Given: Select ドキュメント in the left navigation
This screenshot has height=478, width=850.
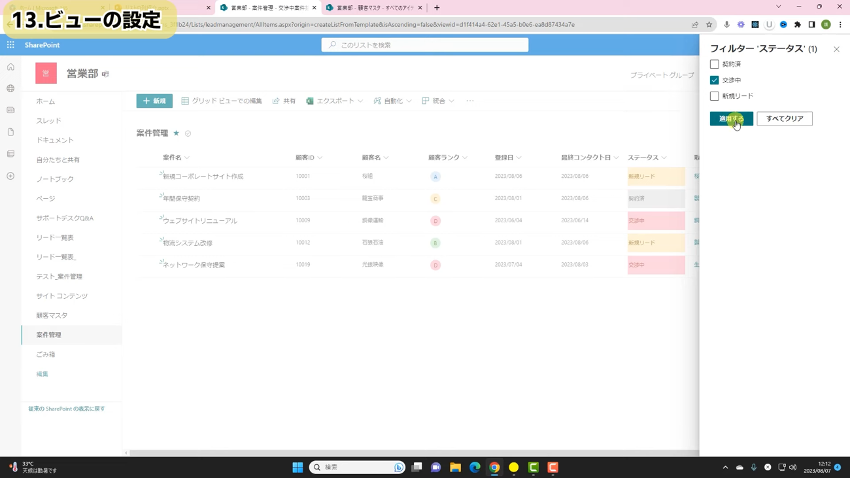Looking at the screenshot, I should point(55,140).
